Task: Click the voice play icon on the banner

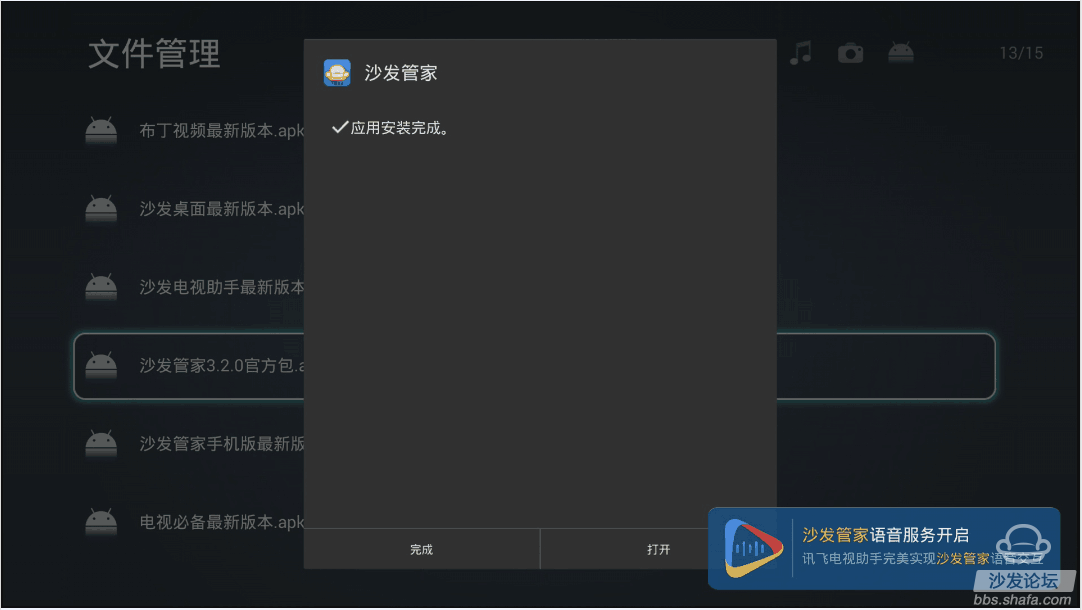Action: [754, 549]
